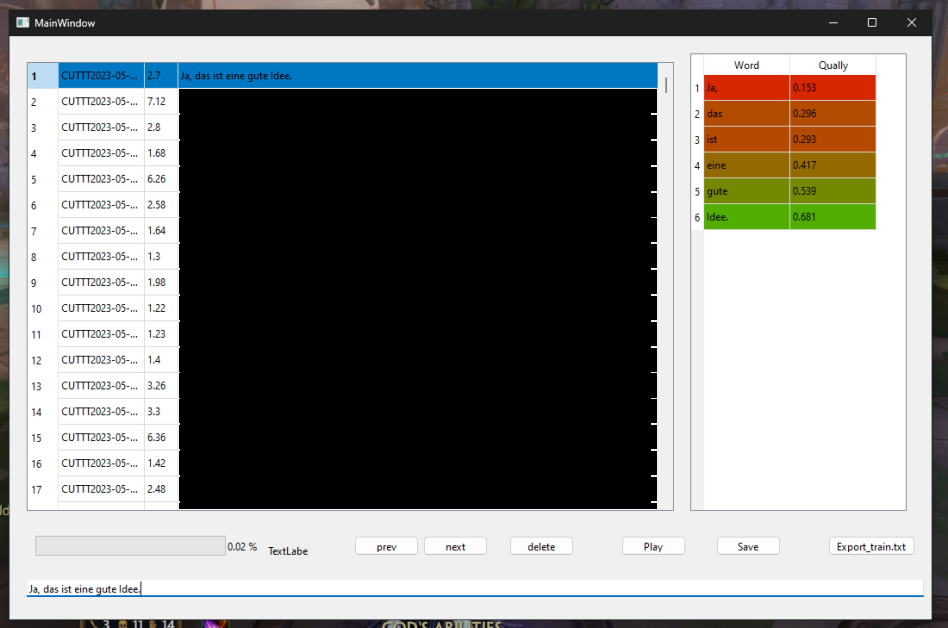Play the selected audio clip
This screenshot has height=628, width=948.
pyautogui.click(x=653, y=546)
